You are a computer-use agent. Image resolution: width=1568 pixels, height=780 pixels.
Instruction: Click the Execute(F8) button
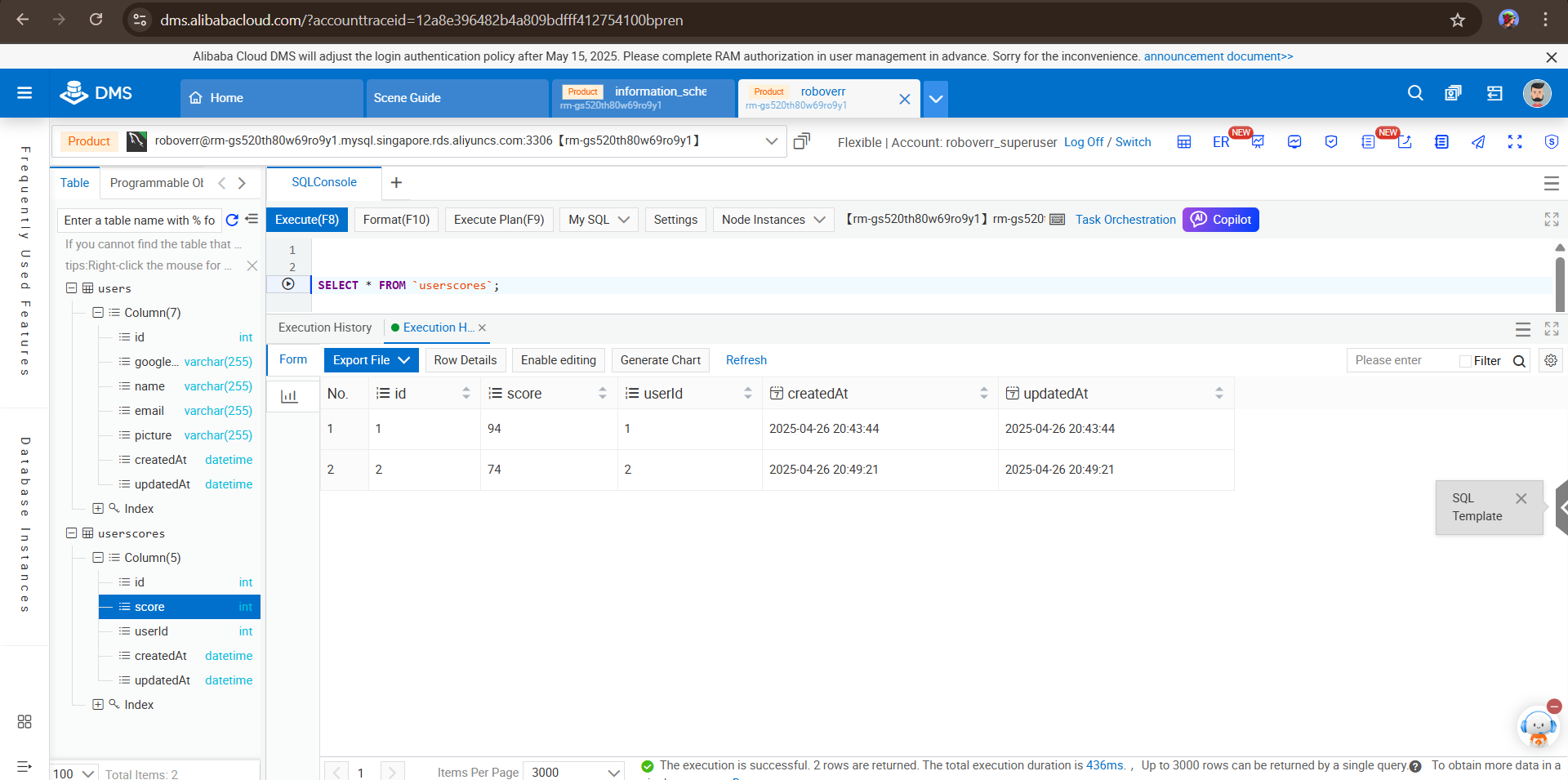pos(307,220)
